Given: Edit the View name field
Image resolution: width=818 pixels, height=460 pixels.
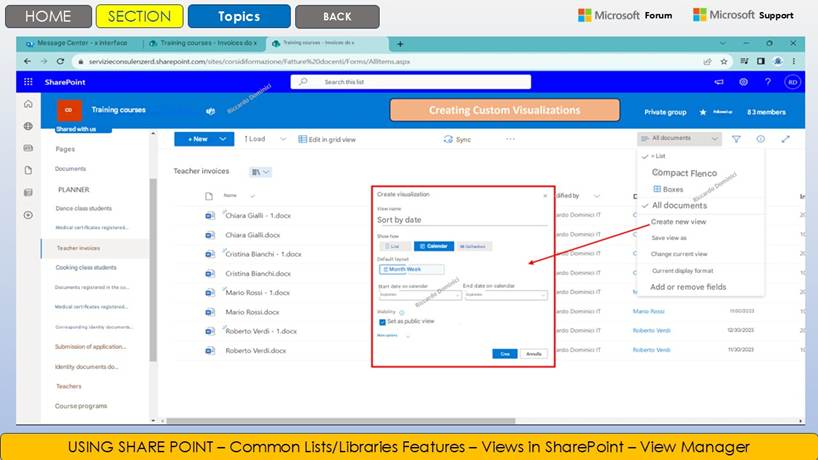Looking at the screenshot, I should tap(462, 220).
